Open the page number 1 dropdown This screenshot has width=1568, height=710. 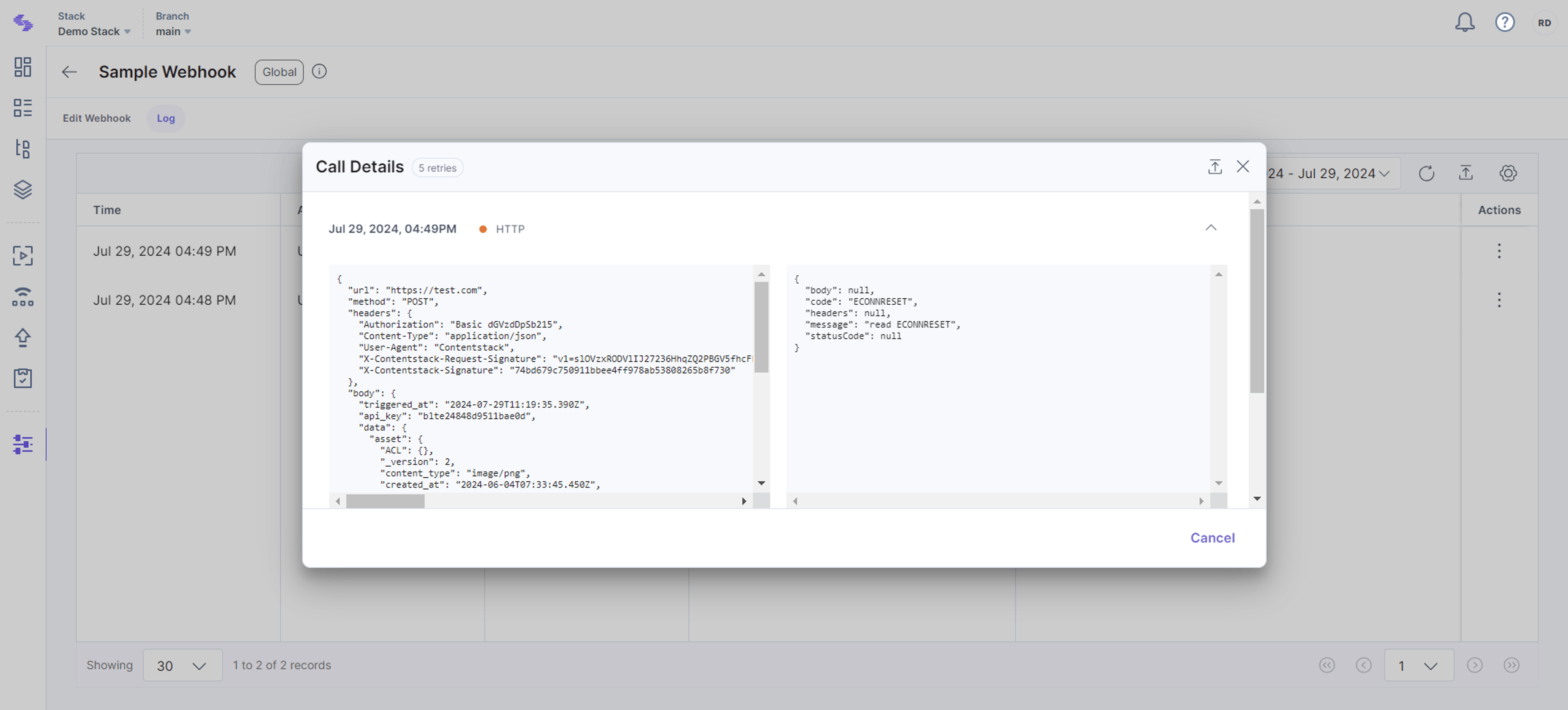[1418, 665]
